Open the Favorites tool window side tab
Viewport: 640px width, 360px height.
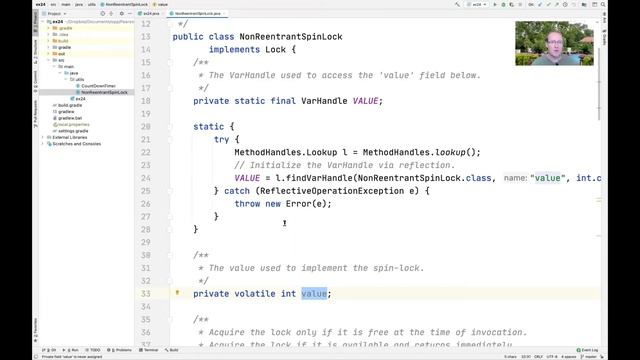(36, 329)
